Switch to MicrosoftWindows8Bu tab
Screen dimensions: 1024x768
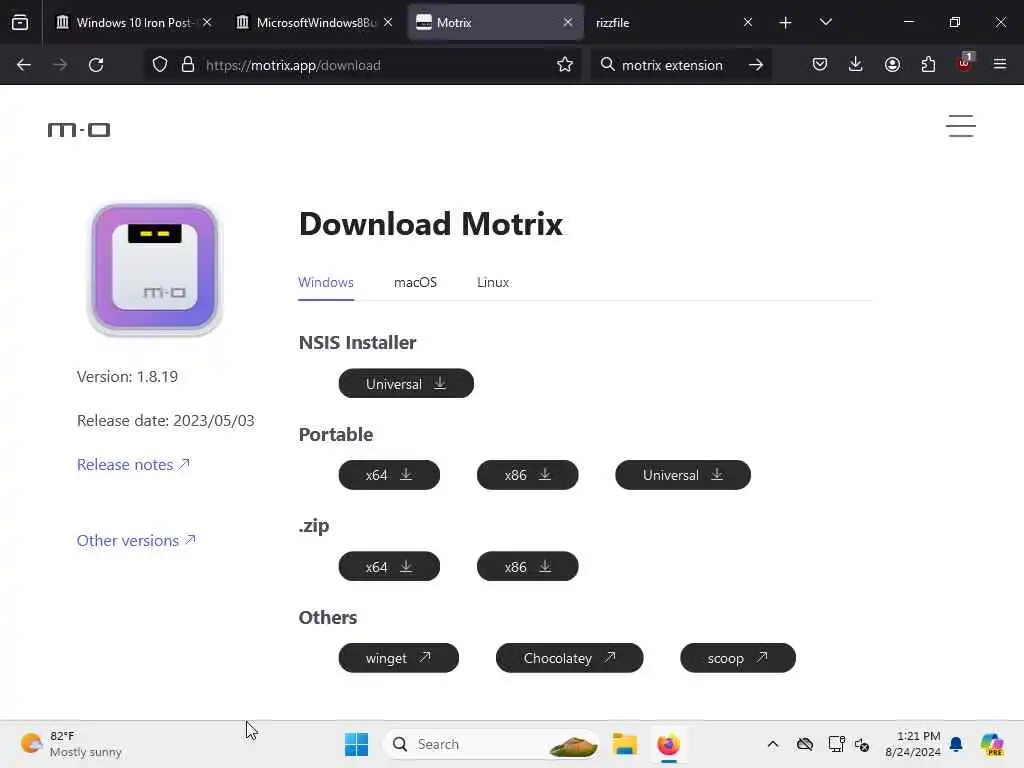(x=315, y=22)
